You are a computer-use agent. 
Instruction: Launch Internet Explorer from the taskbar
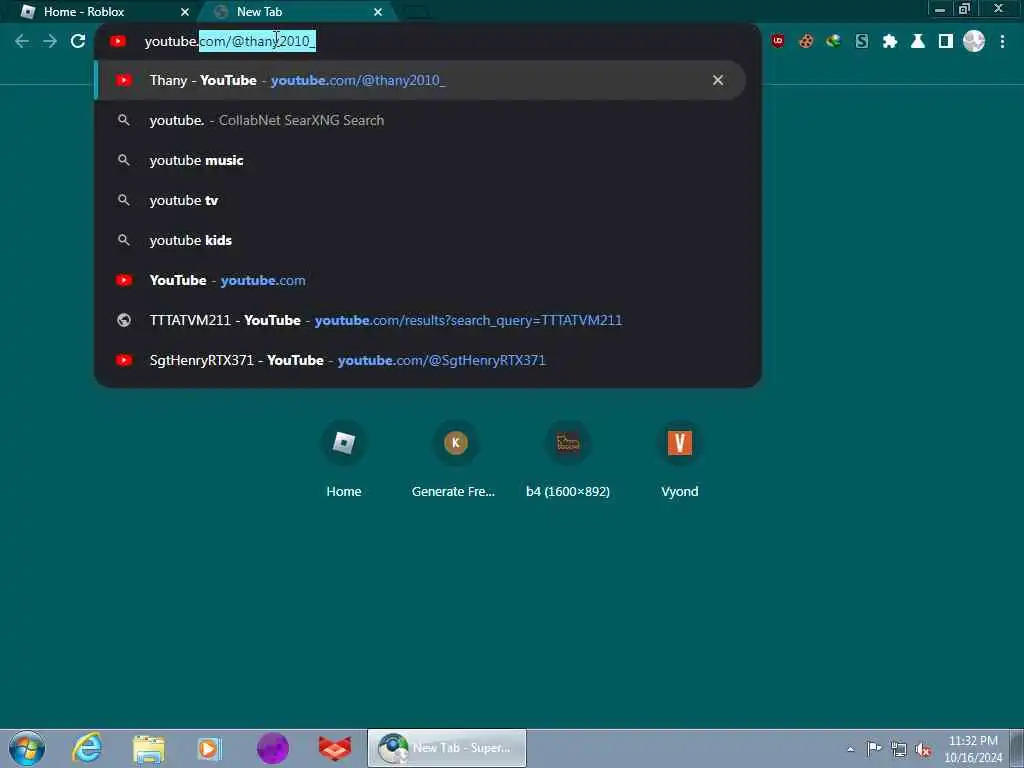coord(88,748)
